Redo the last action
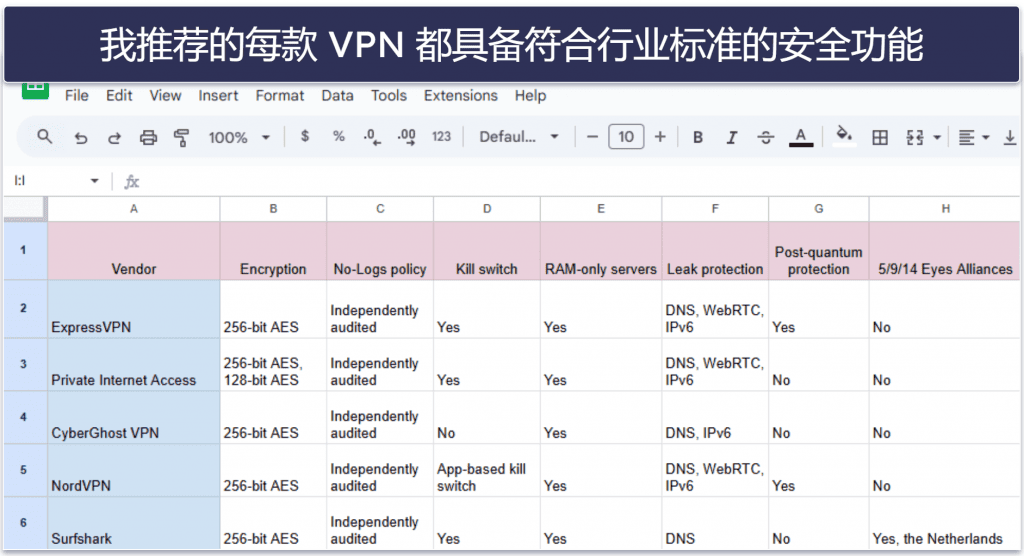 [x=114, y=138]
